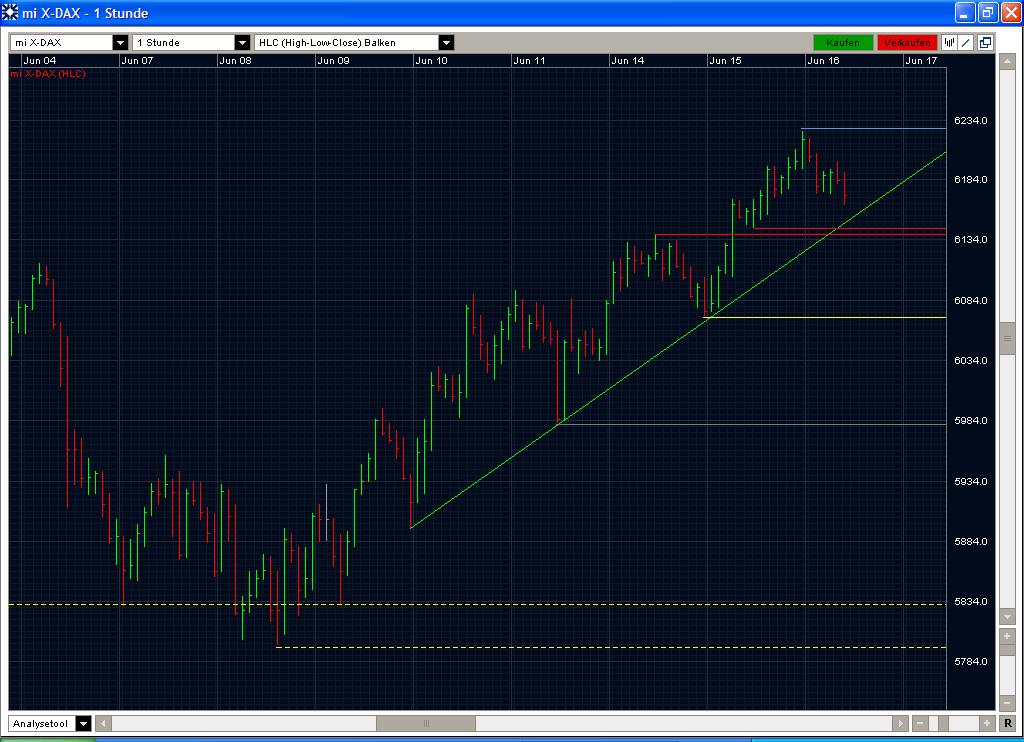This screenshot has height=742, width=1024.
Task: Click the 5834.0 price axis label
Action: click(x=970, y=602)
